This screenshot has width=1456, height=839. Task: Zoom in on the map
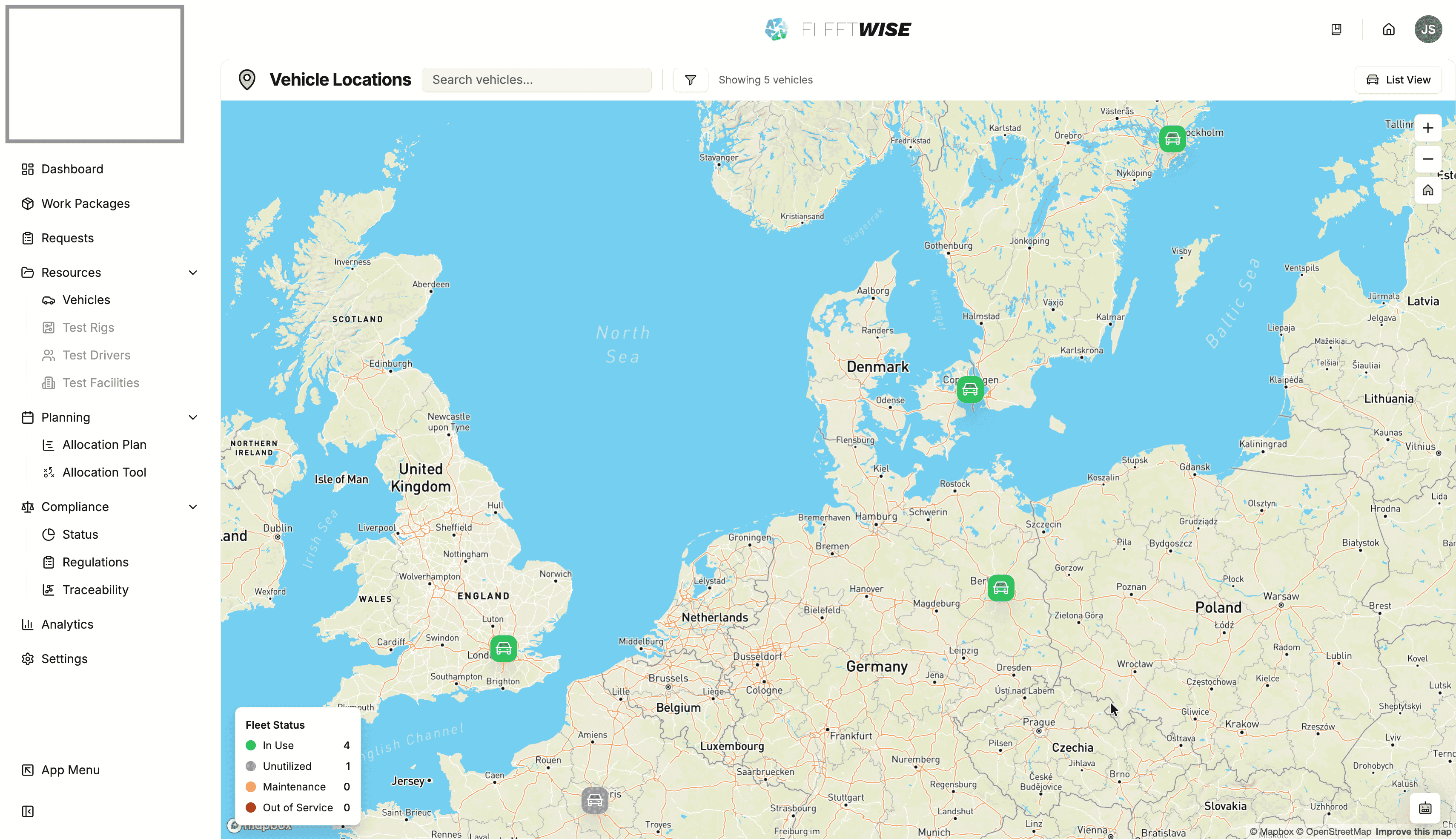pos(1427,128)
